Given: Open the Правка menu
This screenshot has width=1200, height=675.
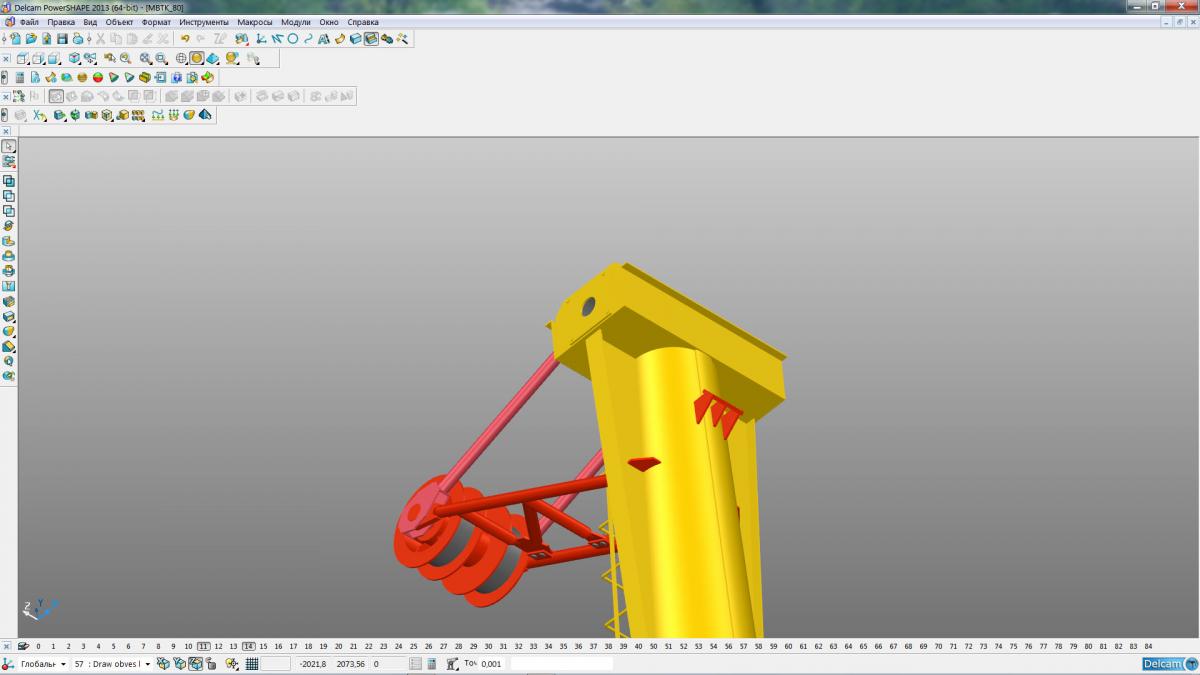Looking at the screenshot, I should [x=61, y=22].
